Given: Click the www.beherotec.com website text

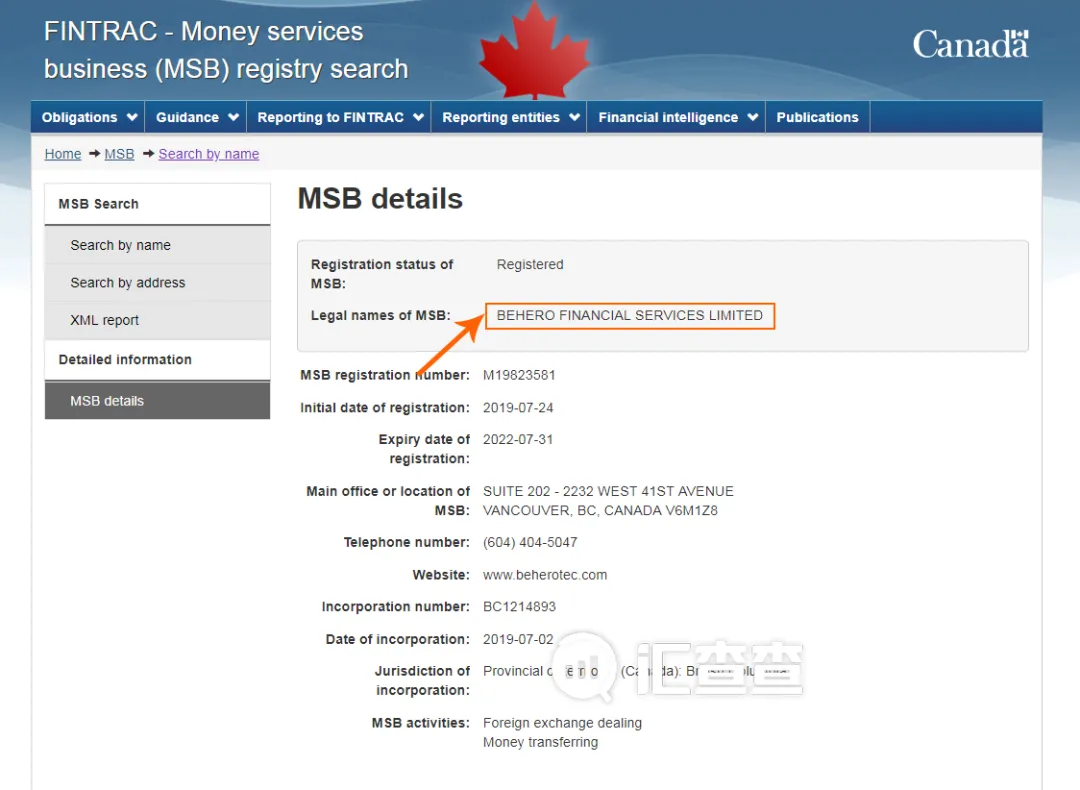Looking at the screenshot, I should pyautogui.click(x=545, y=574).
